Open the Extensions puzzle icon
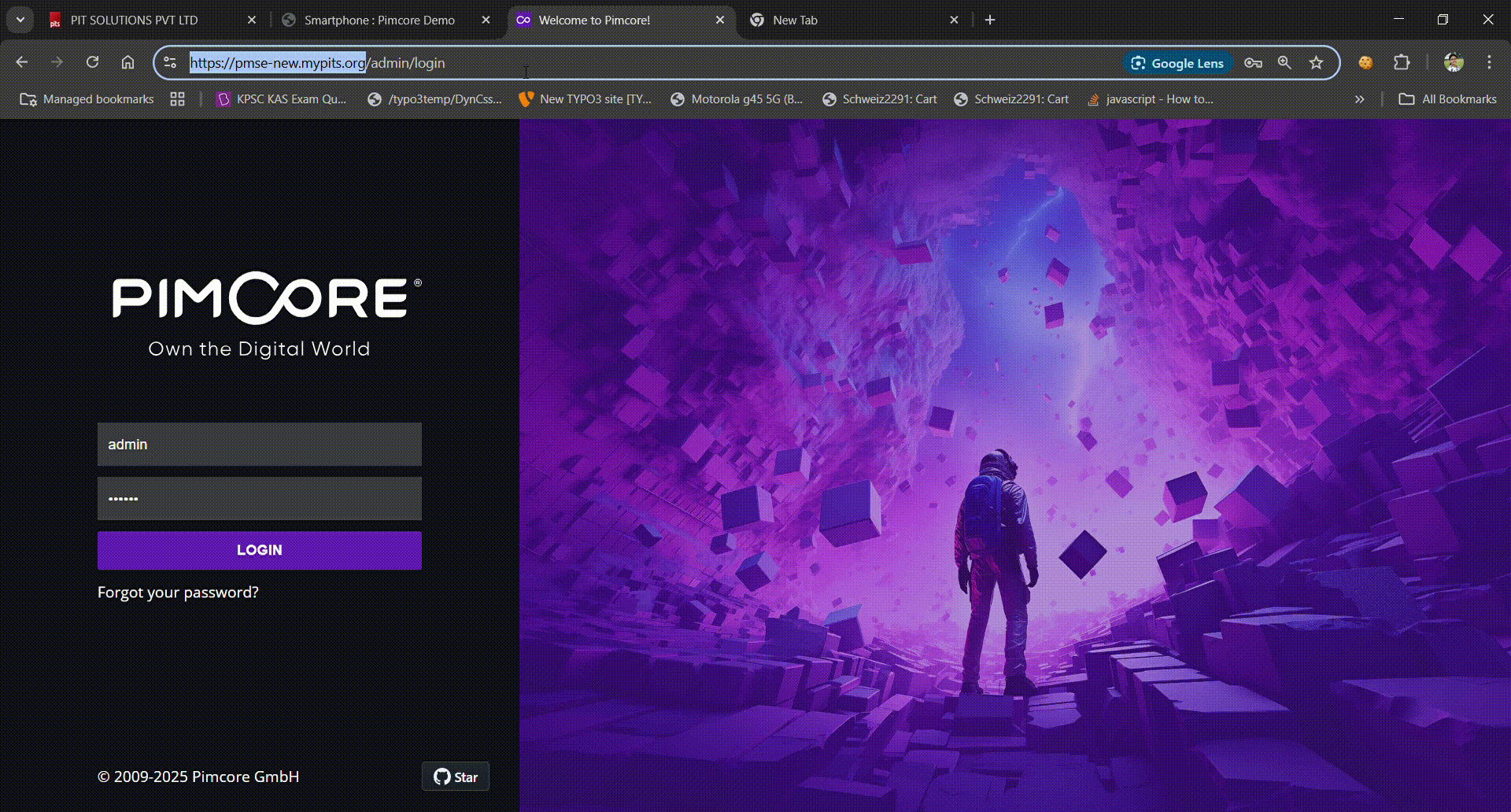1511x812 pixels. coord(1402,62)
